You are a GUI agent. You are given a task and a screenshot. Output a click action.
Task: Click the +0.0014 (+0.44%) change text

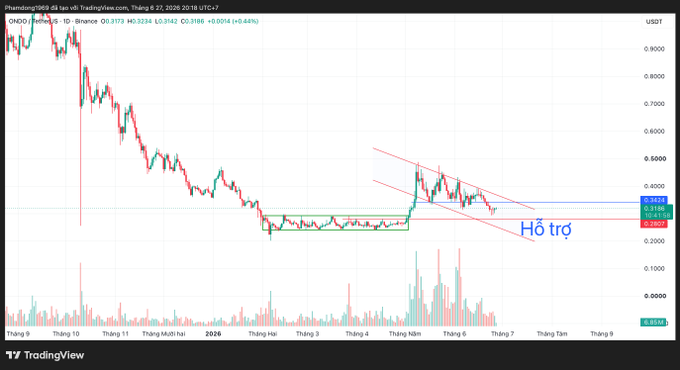pyautogui.click(x=233, y=21)
